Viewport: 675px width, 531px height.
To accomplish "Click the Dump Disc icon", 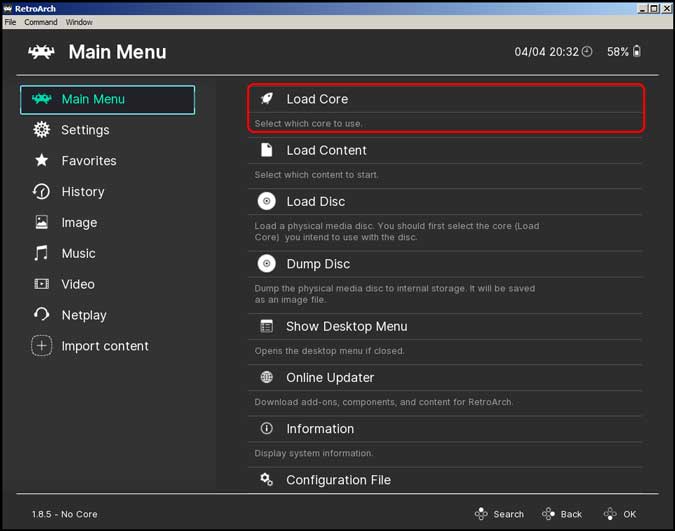I will pyautogui.click(x=266, y=264).
